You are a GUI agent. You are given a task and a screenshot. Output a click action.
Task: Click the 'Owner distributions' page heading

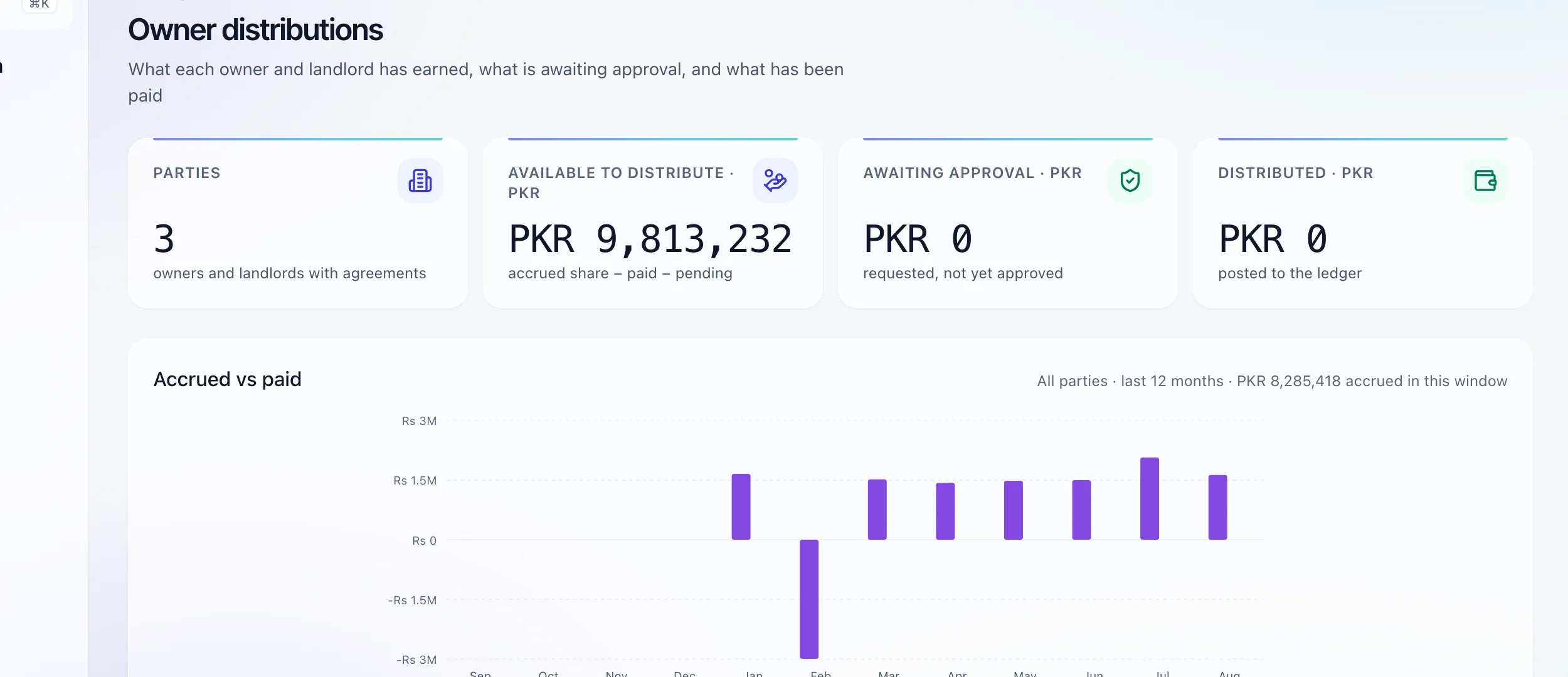coord(255,29)
